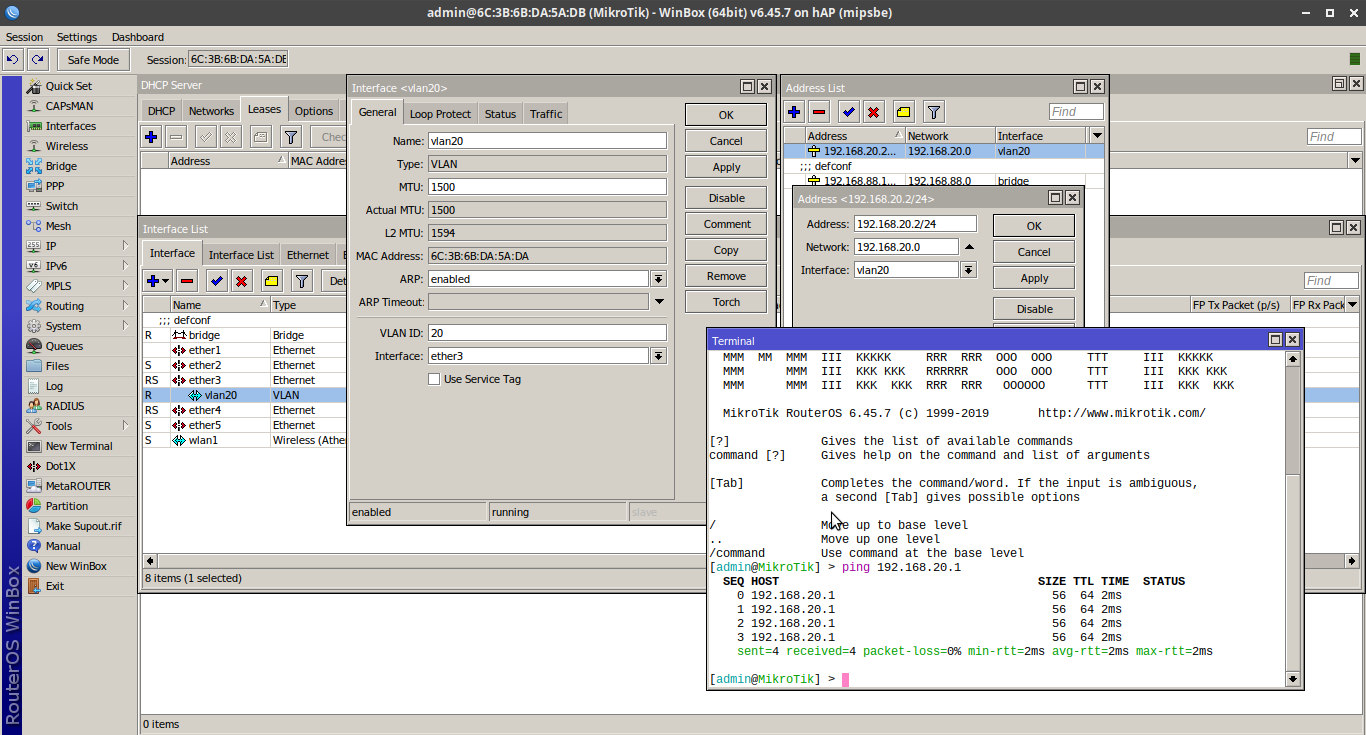The width and height of the screenshot is (1366, 735).
Task: Click the filter funnel icon in Address List
Action: click(x=932, y=112)
